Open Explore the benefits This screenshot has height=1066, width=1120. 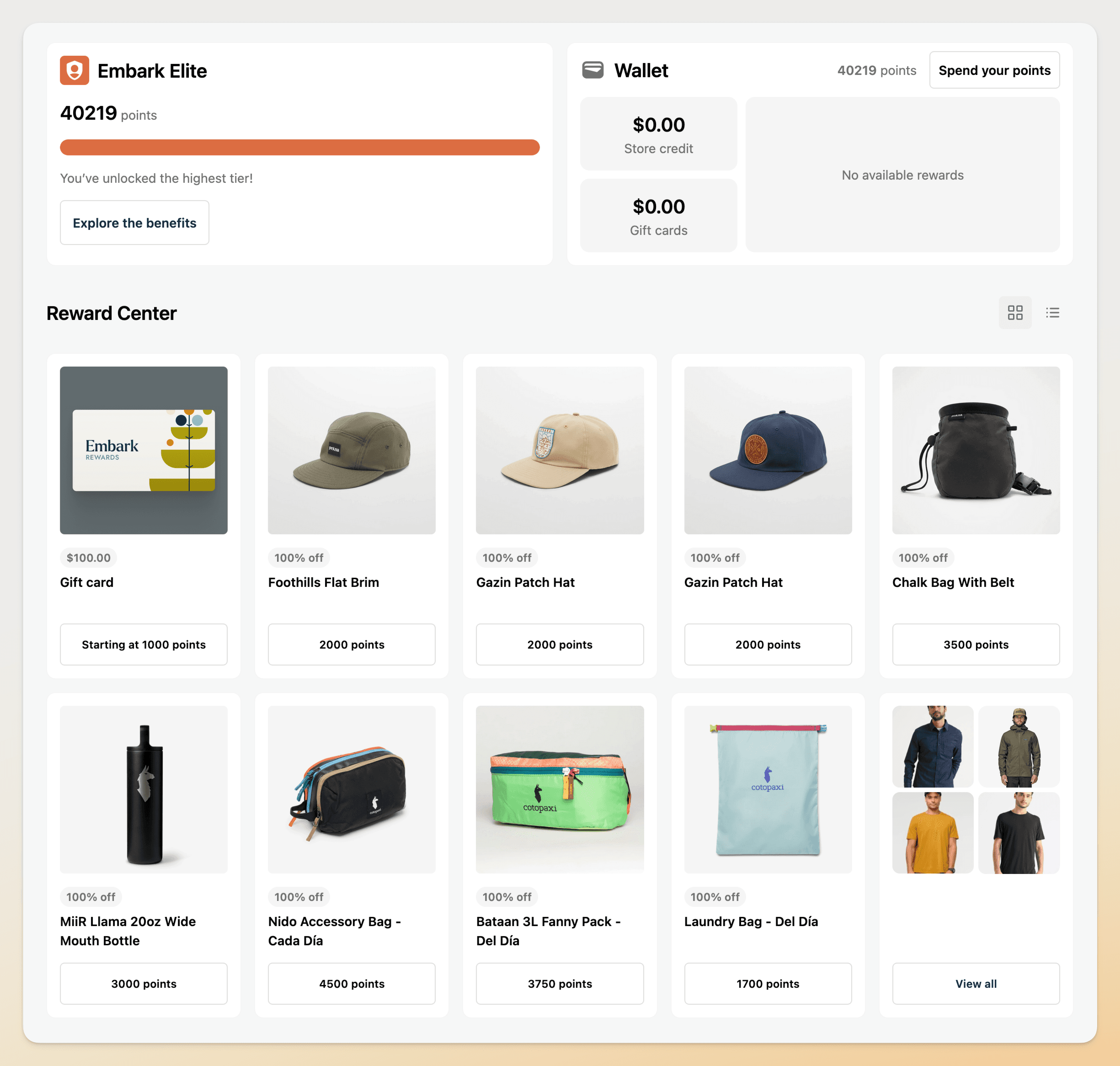134,223
